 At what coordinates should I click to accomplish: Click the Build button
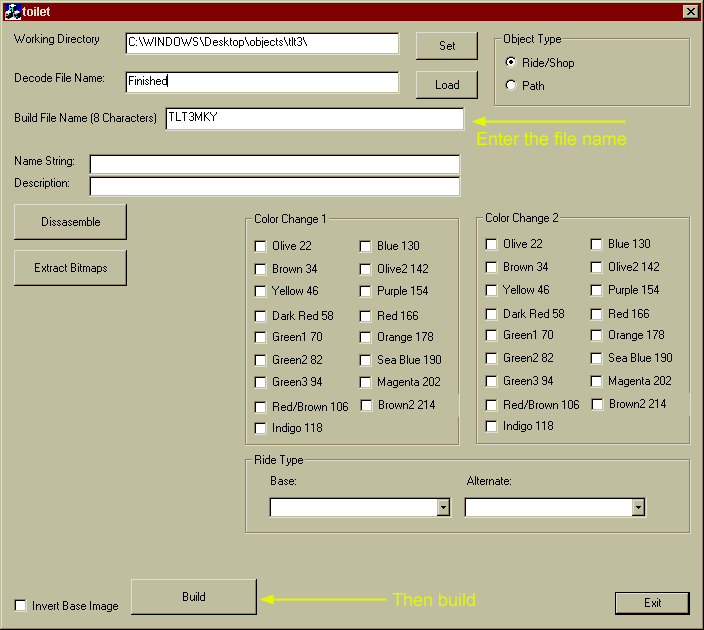coord(194,597)
